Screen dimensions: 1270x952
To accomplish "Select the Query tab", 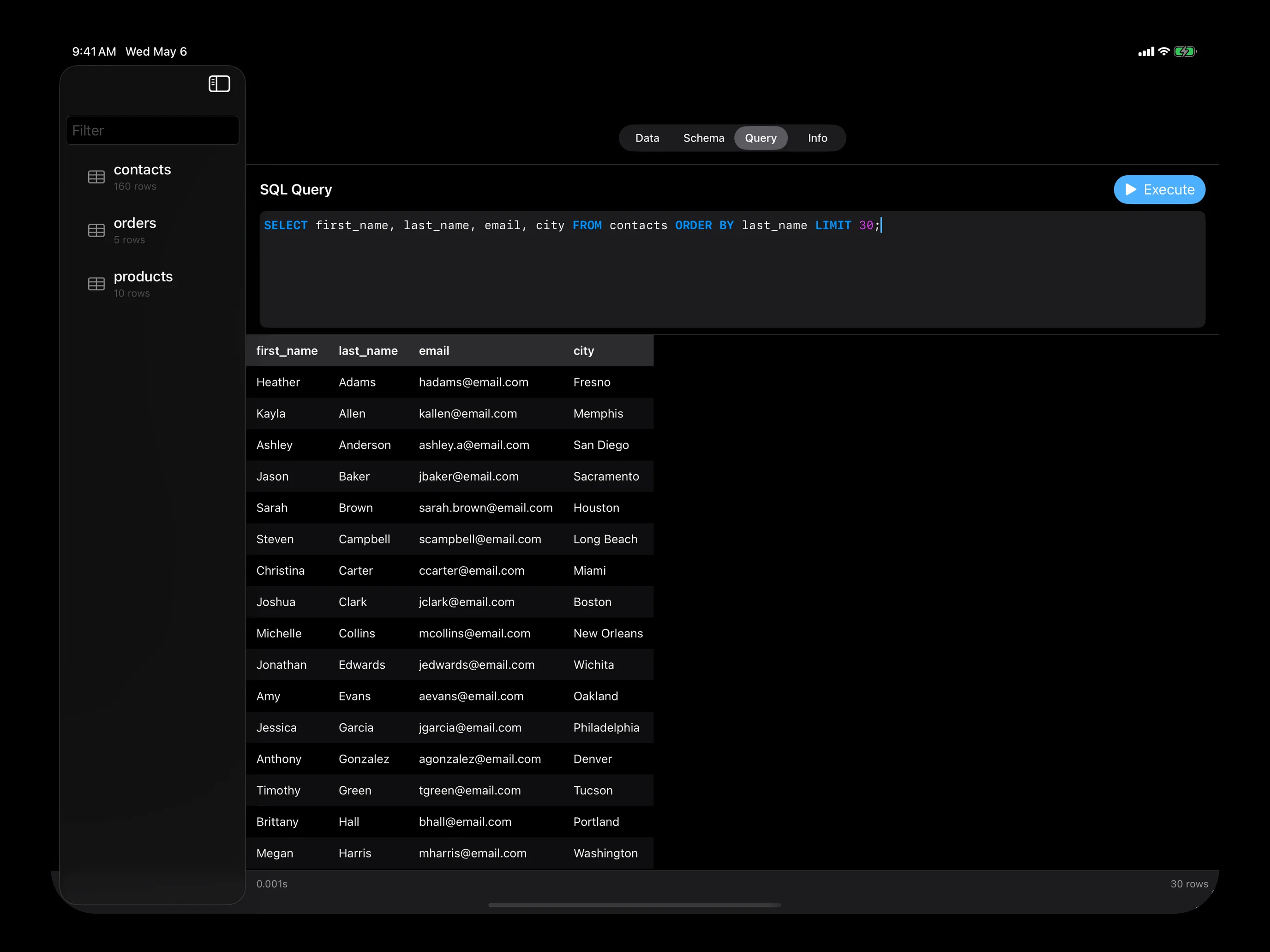I will click(761, 138).
